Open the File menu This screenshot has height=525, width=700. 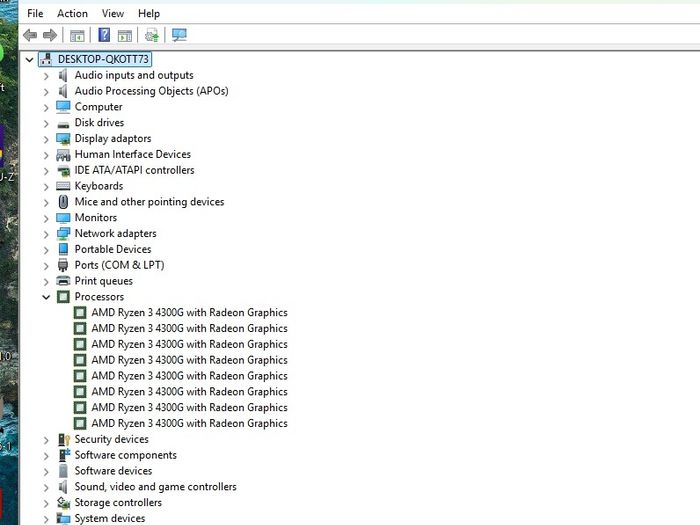pyautogui.click(x=35, y=13)
